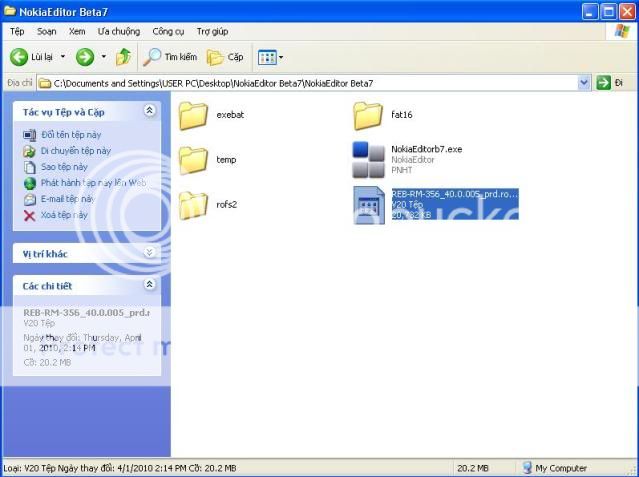The width and height of the screenshot is (639, 477).
Task: Click the Tìm kiếm search button
Action: pos(172,57)
